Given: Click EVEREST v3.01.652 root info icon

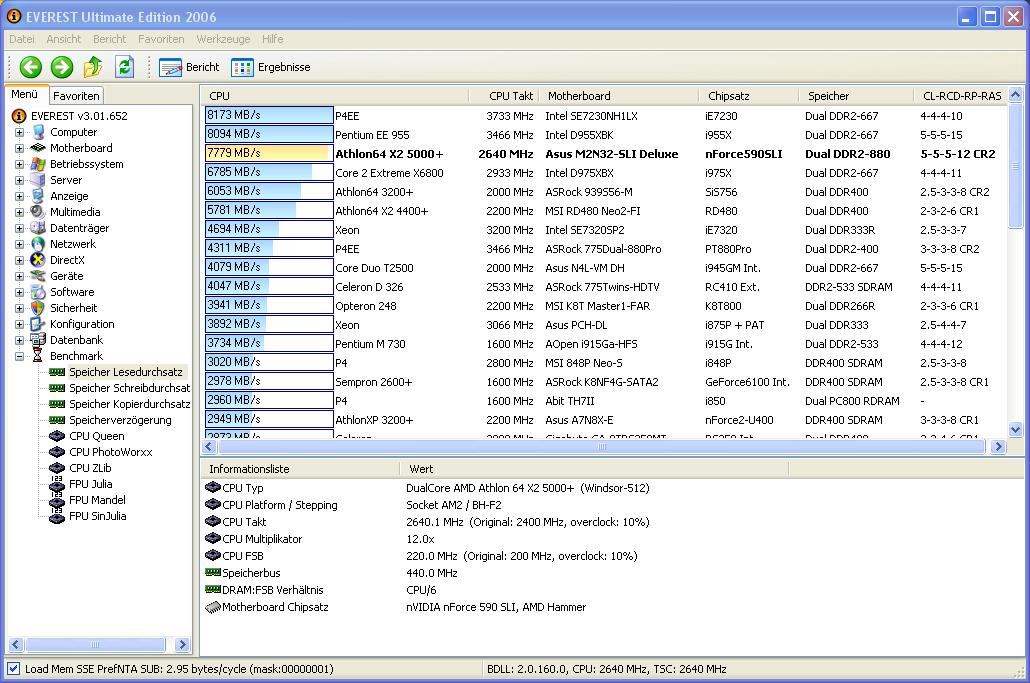Looking at the screenshot, I should [19, 116].
